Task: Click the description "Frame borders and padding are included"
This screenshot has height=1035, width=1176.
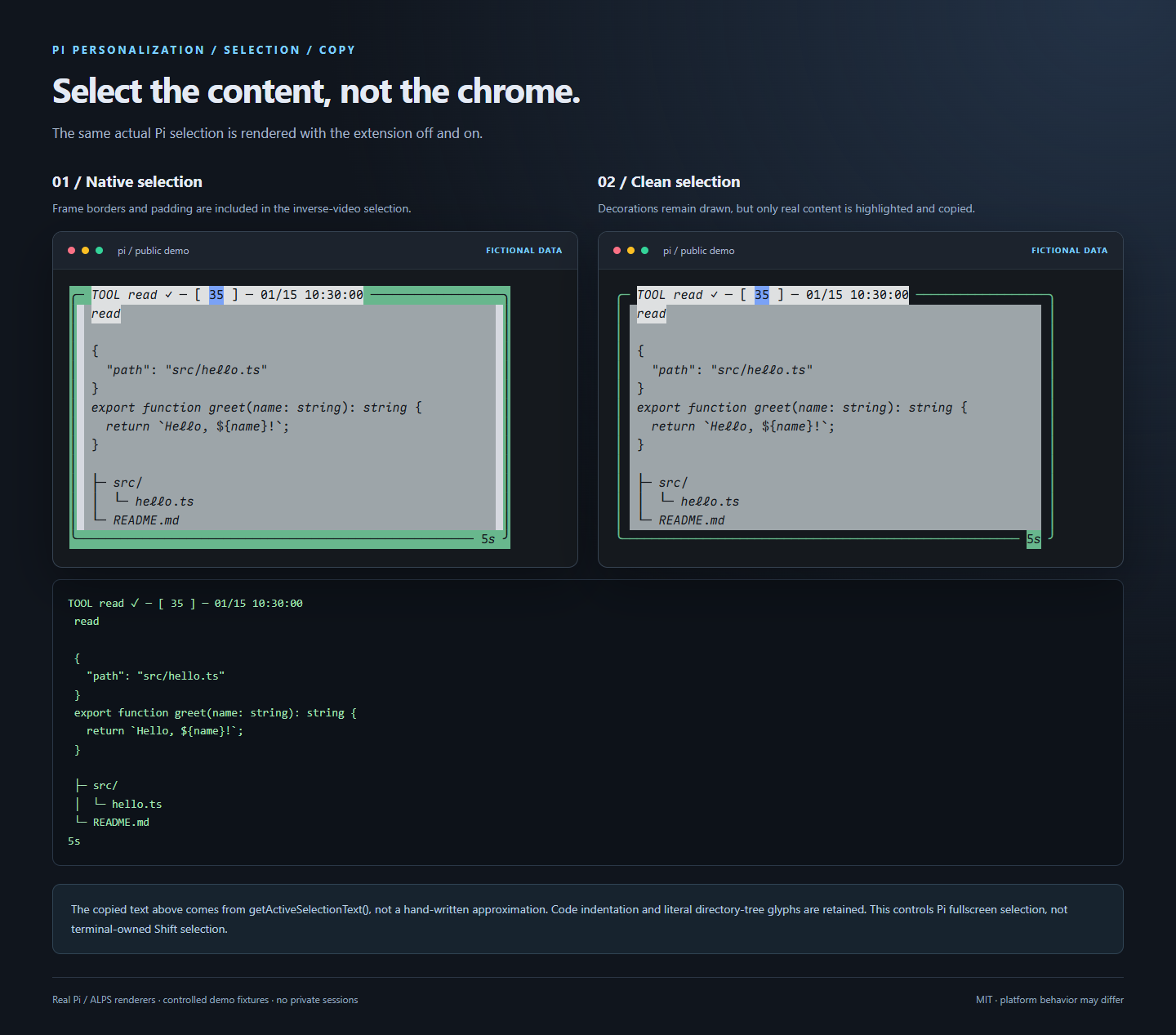Action: (x=232, y=208)
